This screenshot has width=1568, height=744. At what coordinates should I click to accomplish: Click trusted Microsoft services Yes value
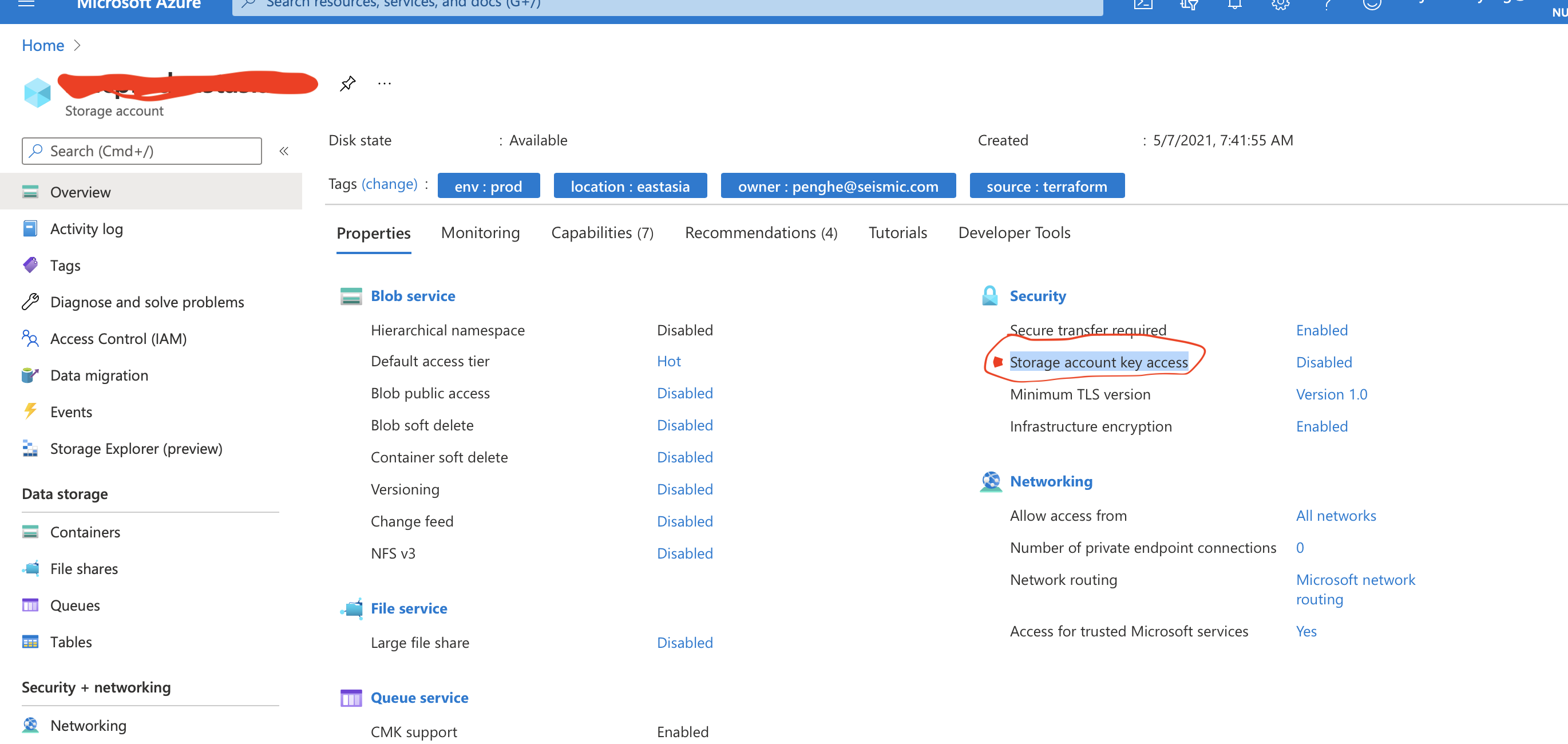click(x=1306, y=631)
